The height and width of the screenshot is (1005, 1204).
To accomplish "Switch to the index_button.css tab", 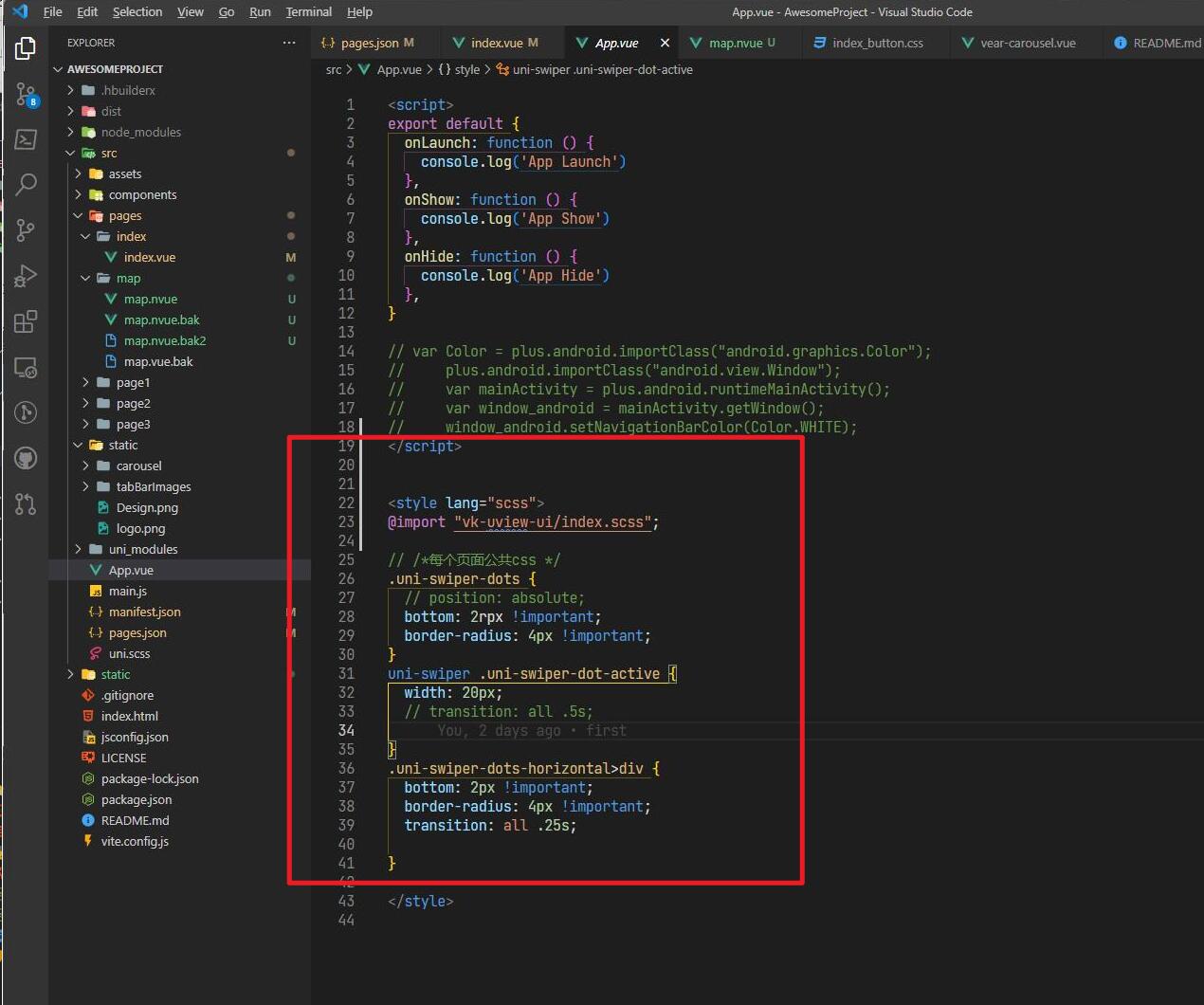I will [x=877, y=43].
